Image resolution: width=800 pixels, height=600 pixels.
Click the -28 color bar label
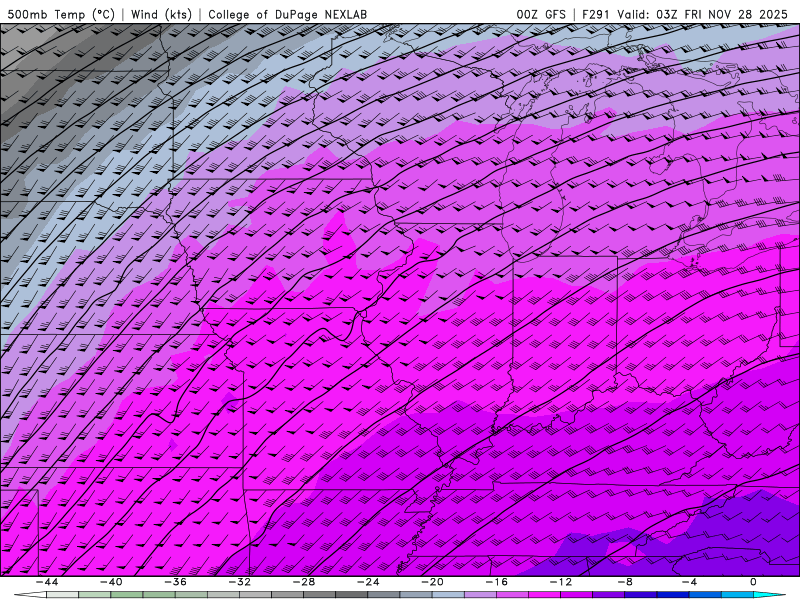304,582
